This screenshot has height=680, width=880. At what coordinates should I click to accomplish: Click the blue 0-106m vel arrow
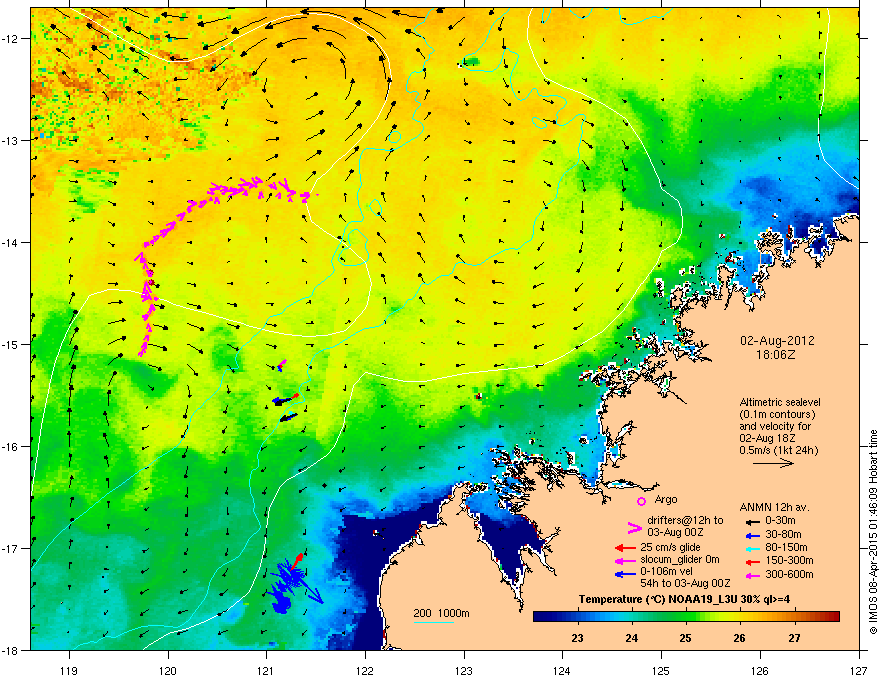(x=625, y=573)
